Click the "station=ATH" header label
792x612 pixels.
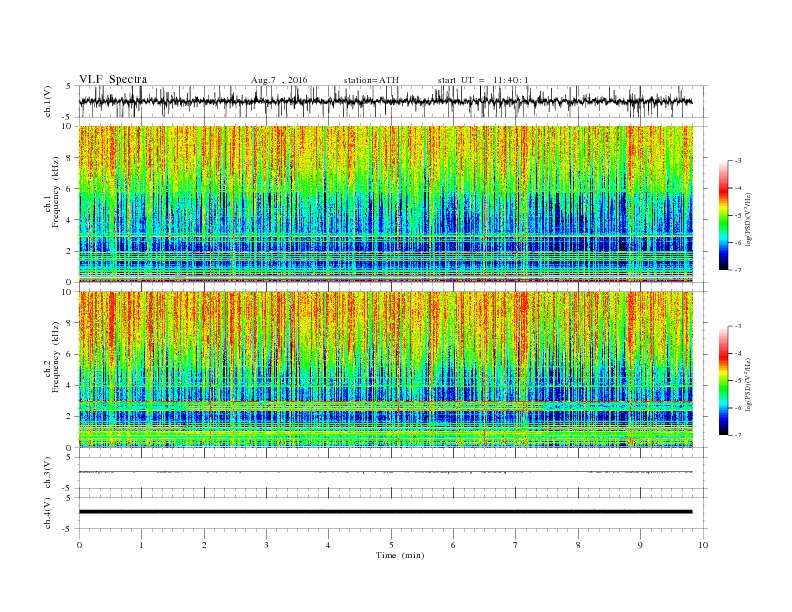371,80
